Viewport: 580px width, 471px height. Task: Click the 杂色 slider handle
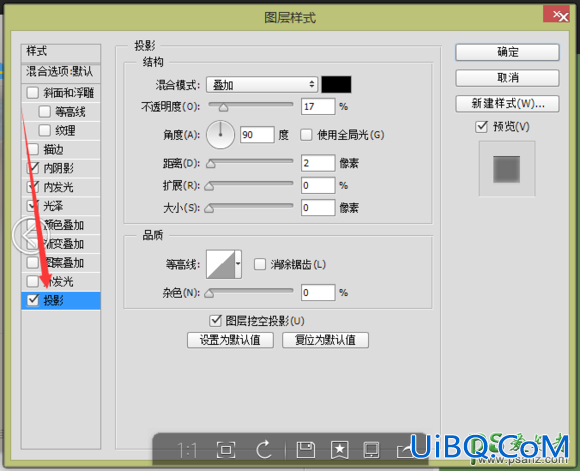click(209, 293)
